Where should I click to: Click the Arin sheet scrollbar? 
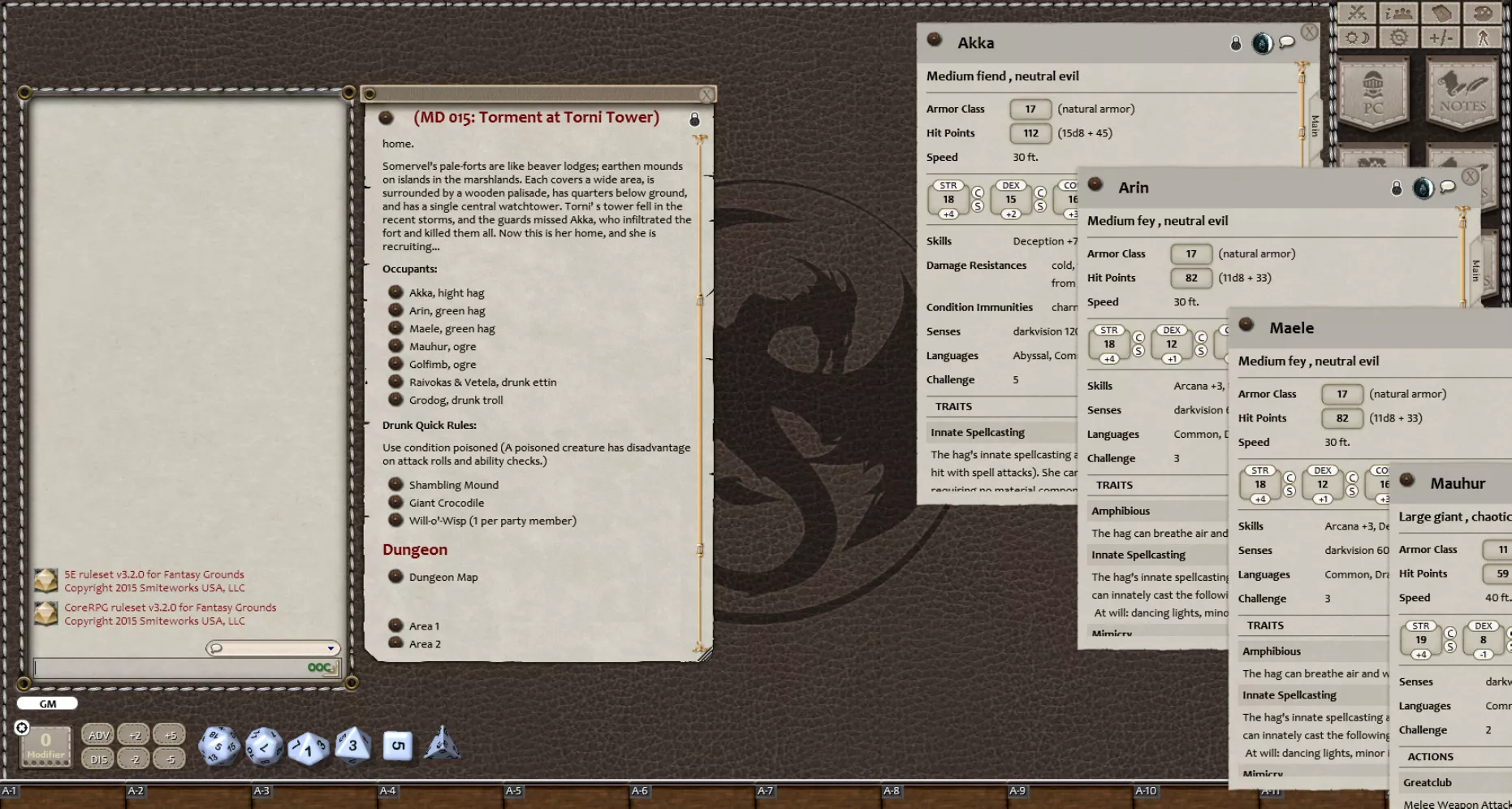click(x=1462, y=257)
